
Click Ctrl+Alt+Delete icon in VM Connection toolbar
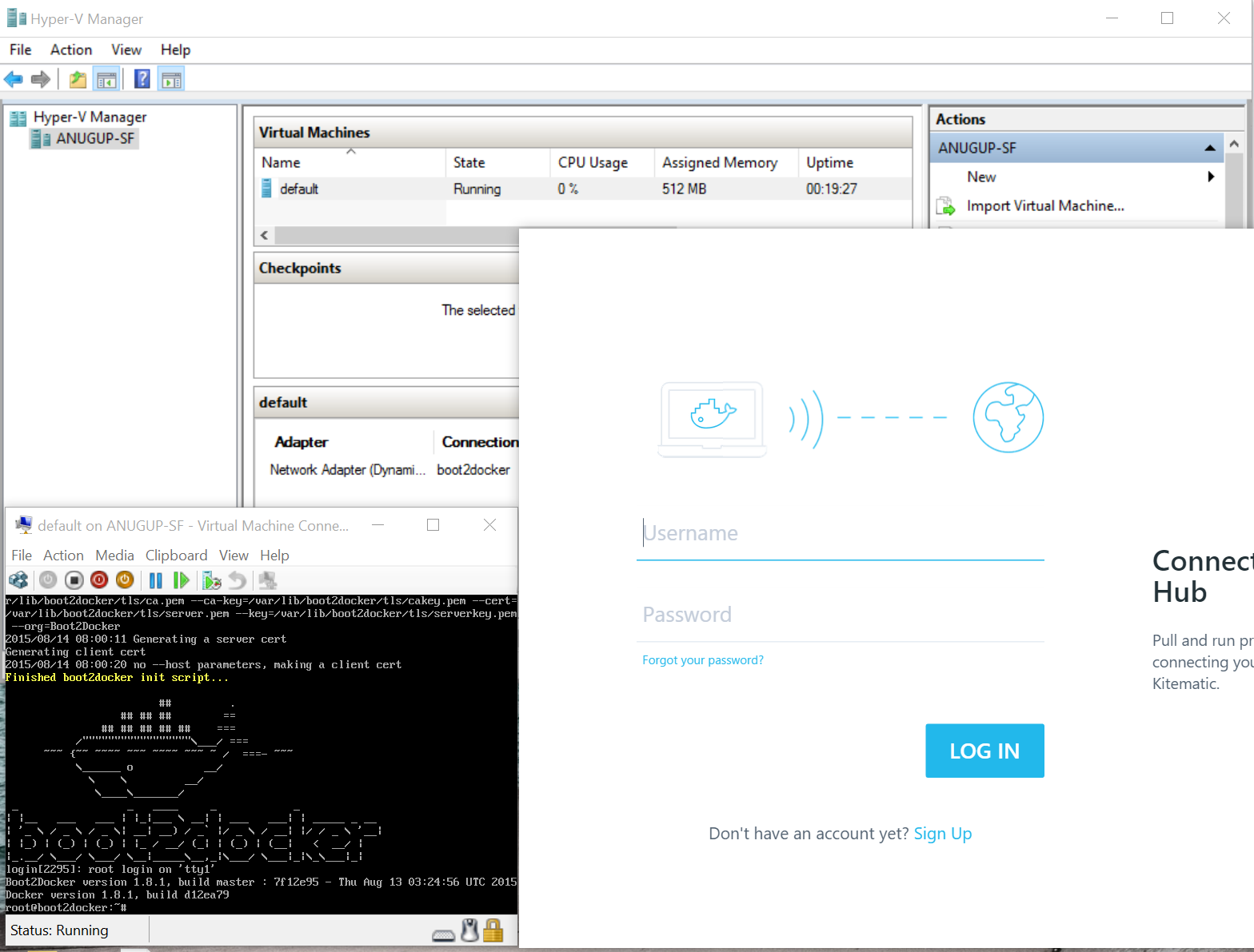click(19, 580)
